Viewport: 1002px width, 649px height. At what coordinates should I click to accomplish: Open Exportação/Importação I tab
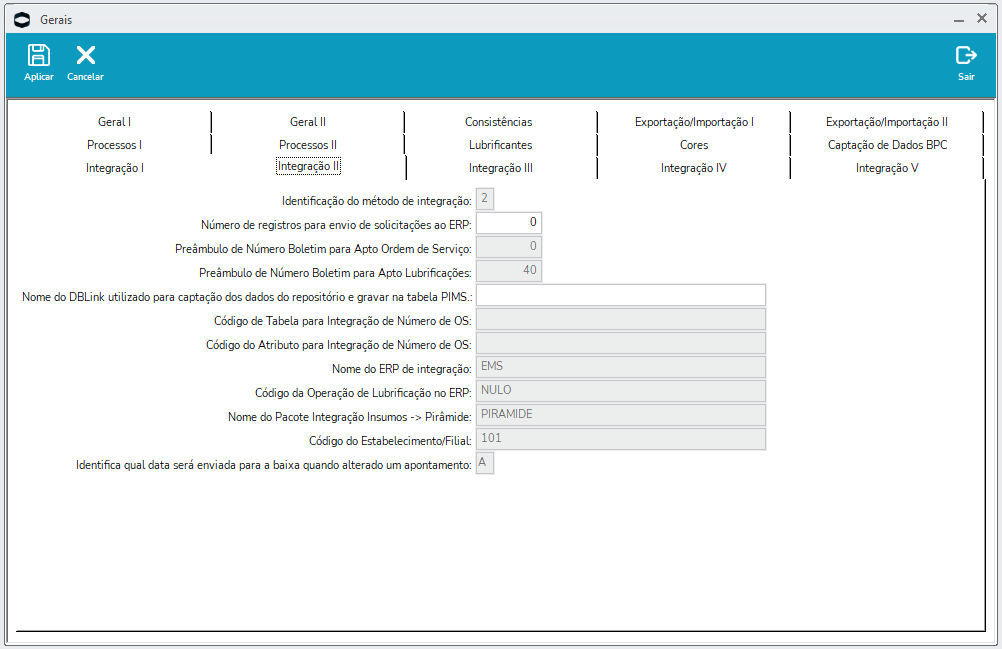695,122
